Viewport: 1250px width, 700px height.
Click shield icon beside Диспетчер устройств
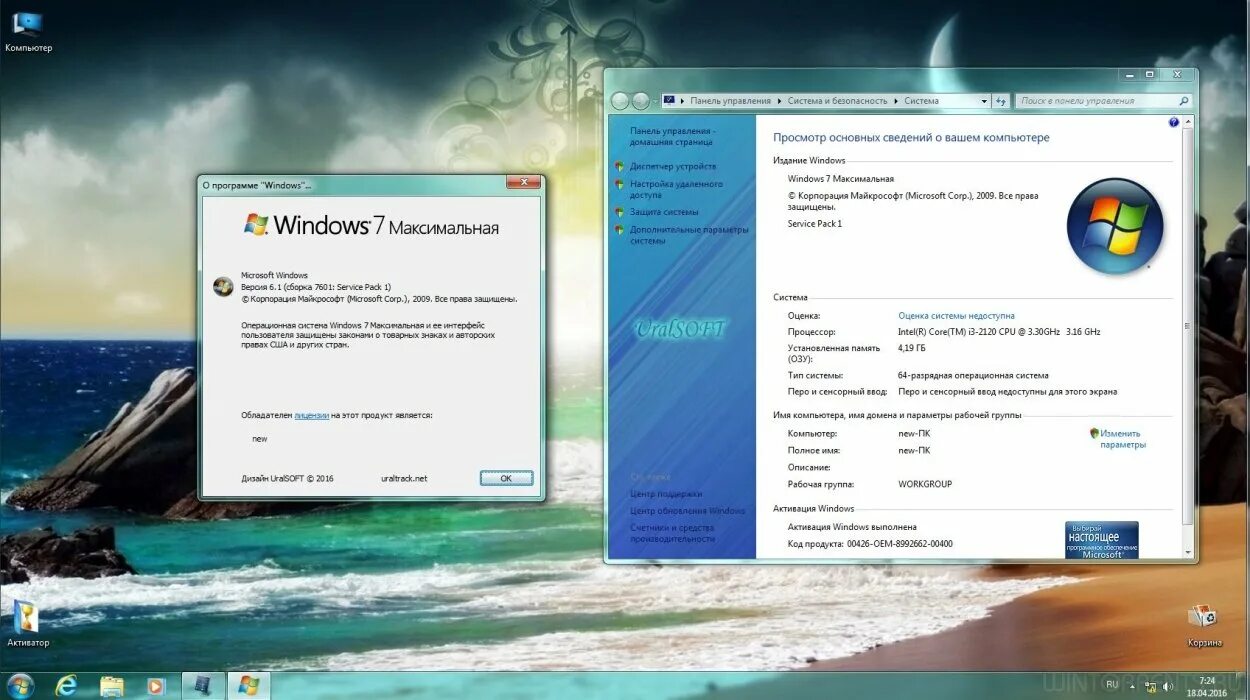click(620, 167)
